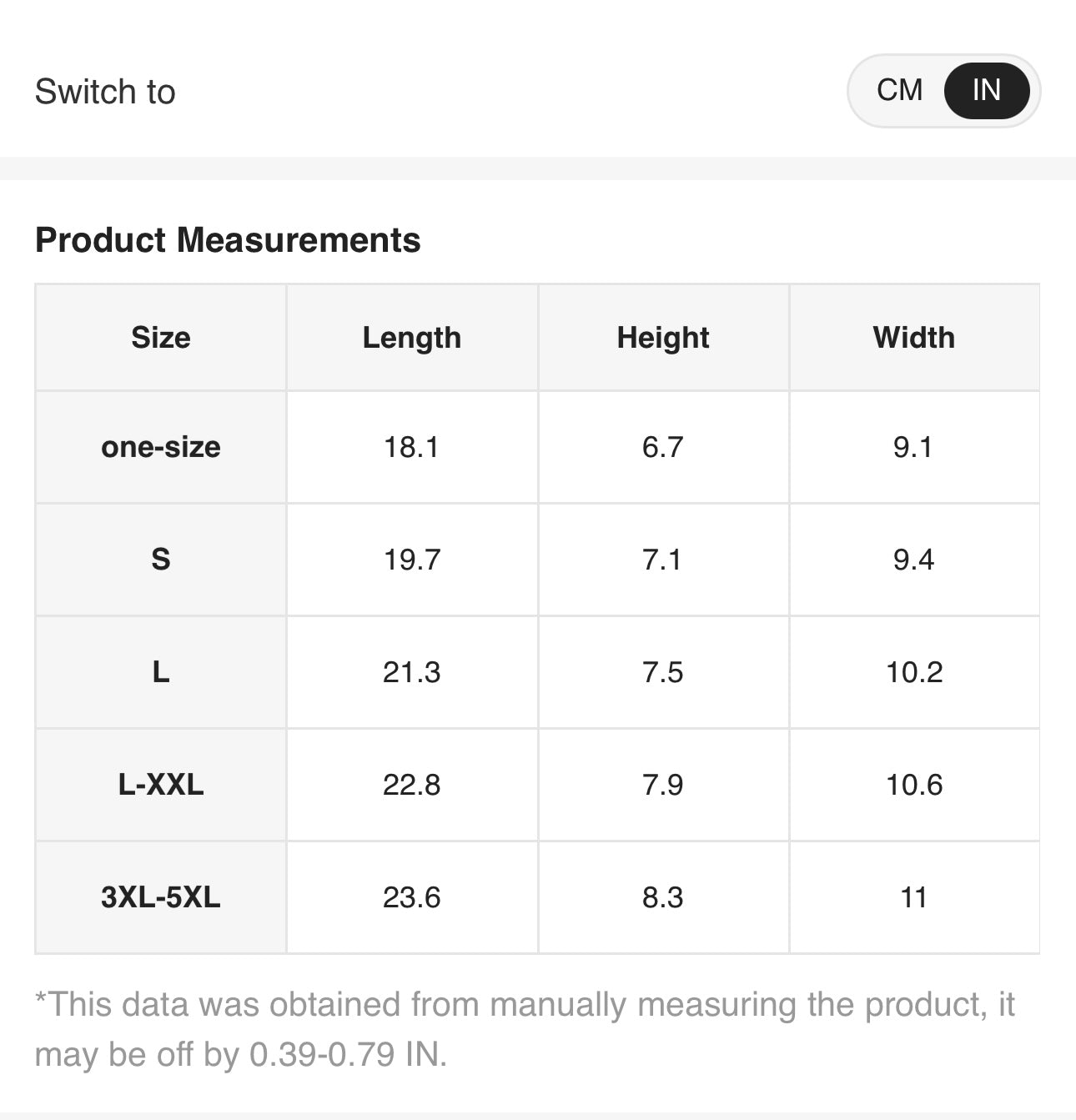Click the Height column header
The width and height of the screenshot is (1076, 1120).
coord(663,338)
